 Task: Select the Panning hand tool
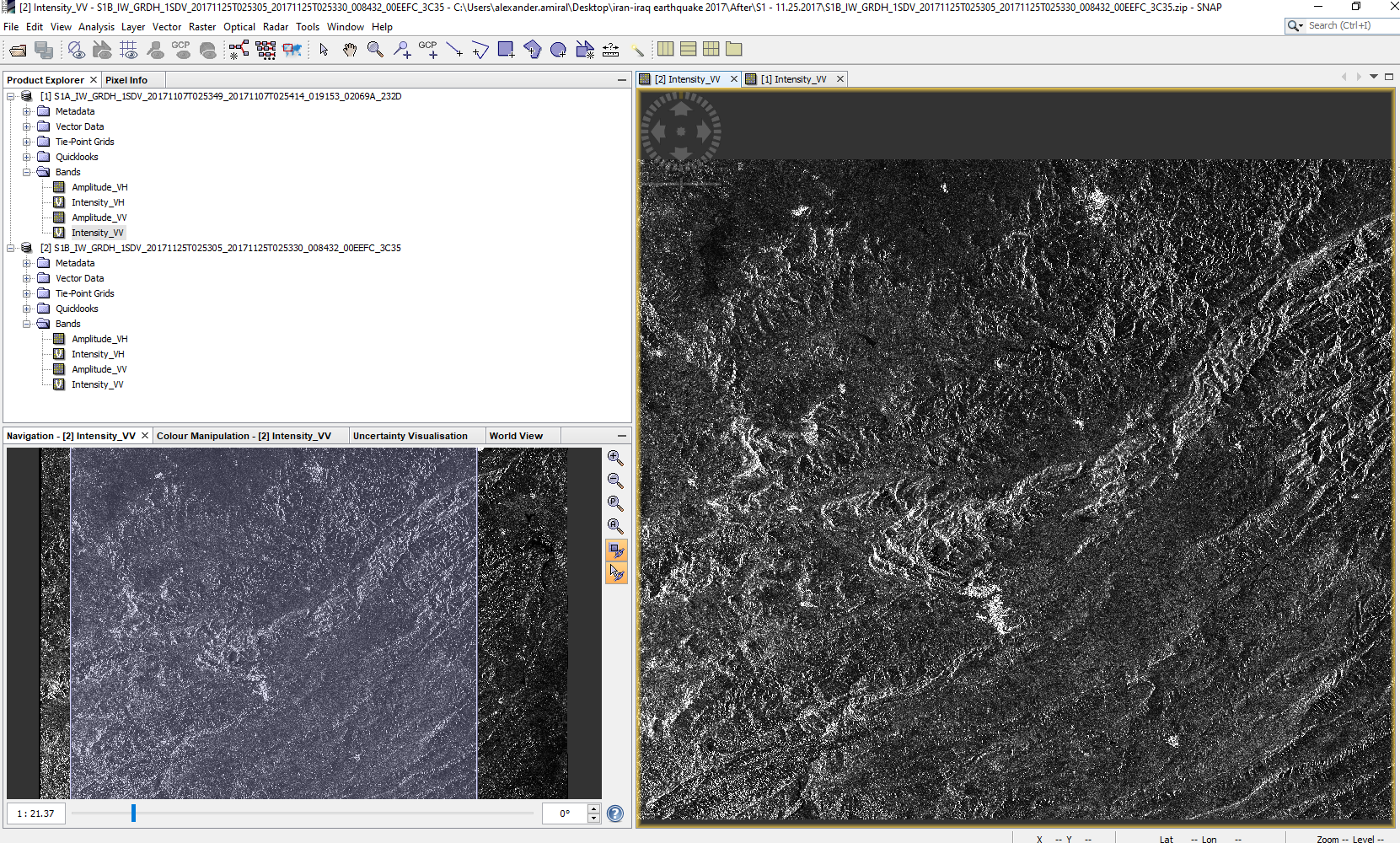[350, 51]
